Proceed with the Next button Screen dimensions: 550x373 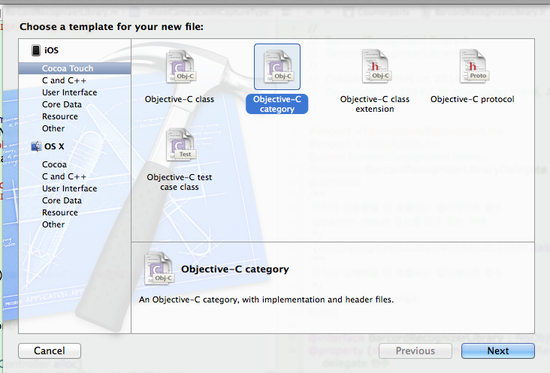[x=498, y=351]
